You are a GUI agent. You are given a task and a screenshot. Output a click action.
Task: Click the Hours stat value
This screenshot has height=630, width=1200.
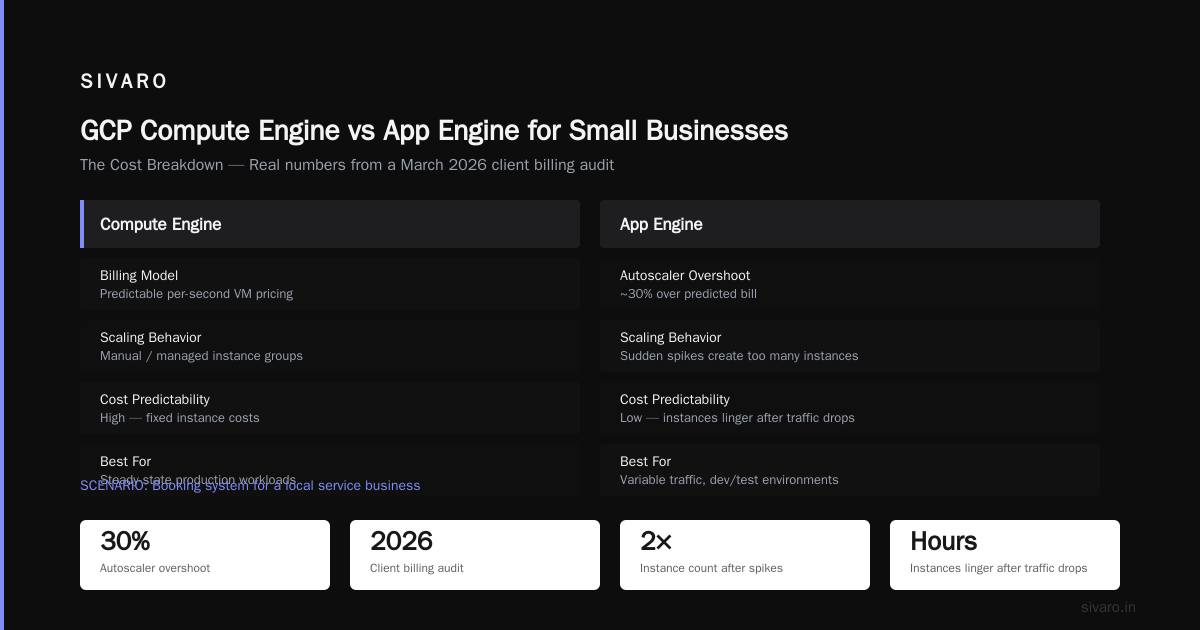943,541
